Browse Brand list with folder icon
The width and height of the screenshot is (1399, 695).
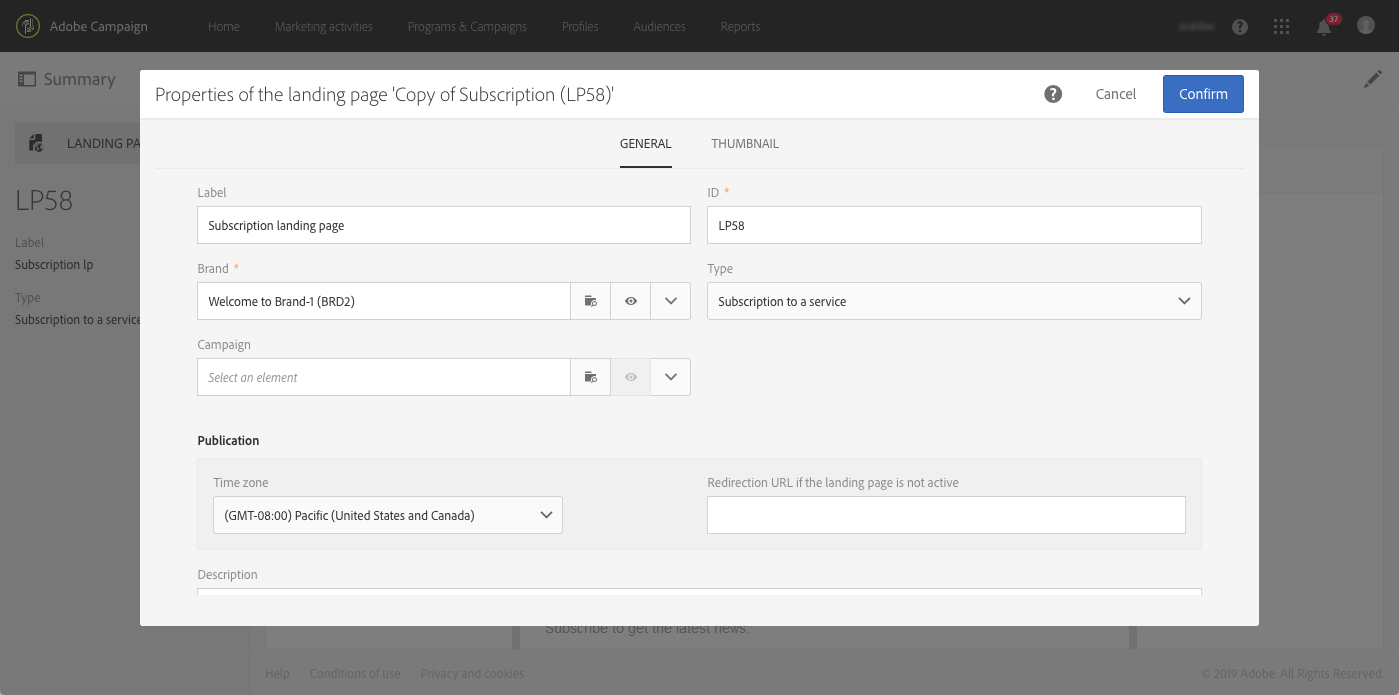click(590, 301)
